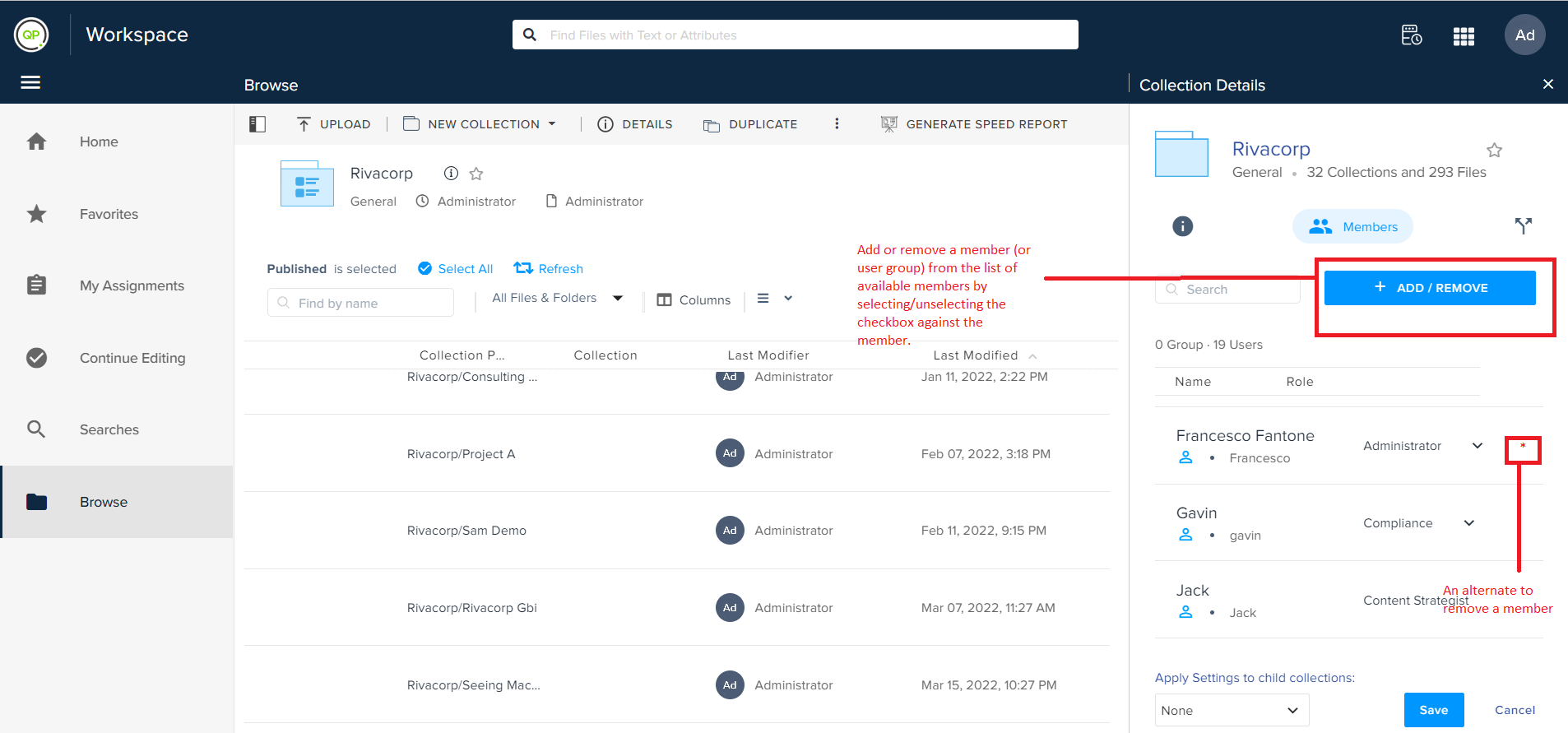Open the apps grid launcher

[x=1464, y=36]
